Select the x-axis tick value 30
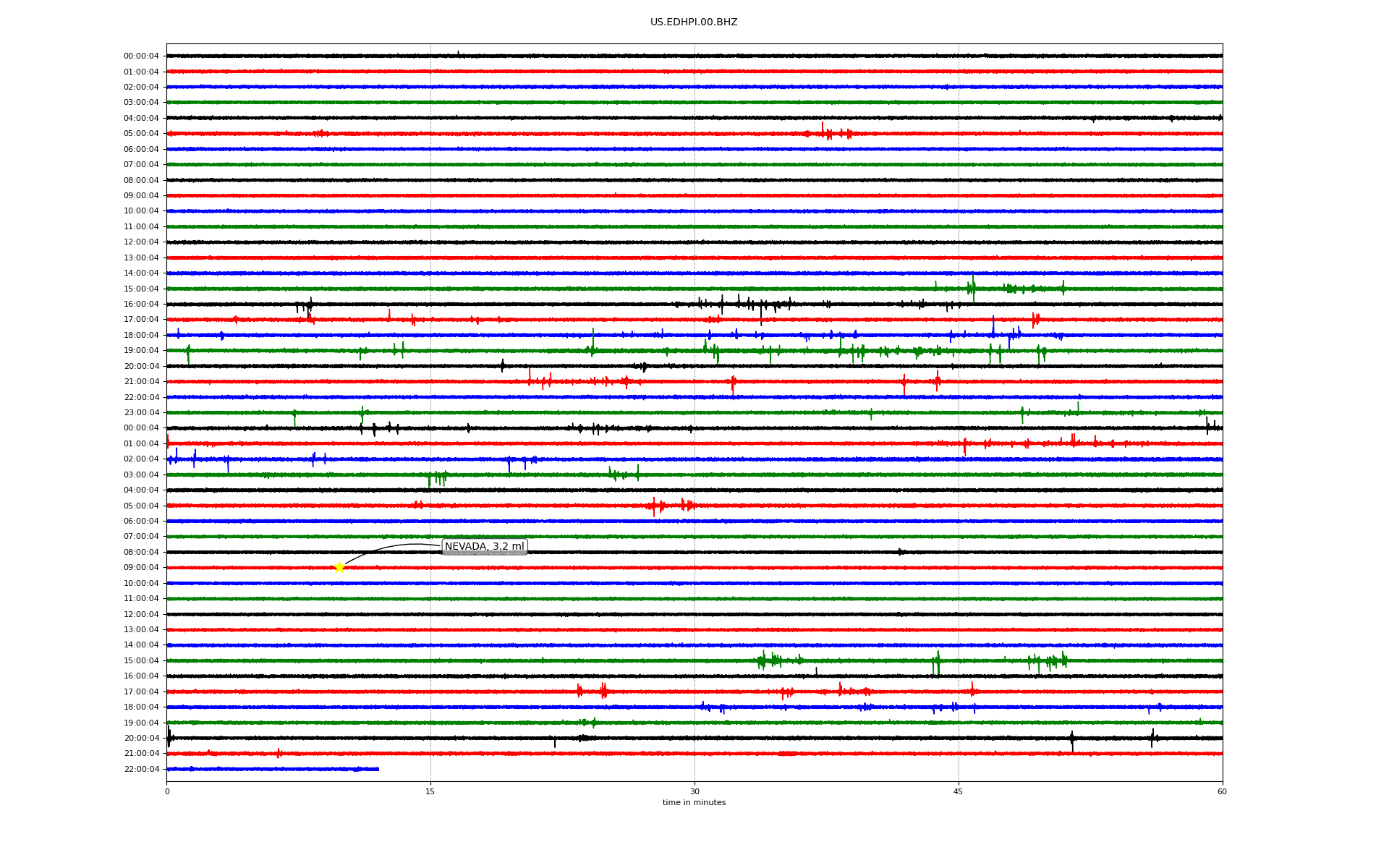Viewport: 1389px width, 868px height. (x=694, y=791)
